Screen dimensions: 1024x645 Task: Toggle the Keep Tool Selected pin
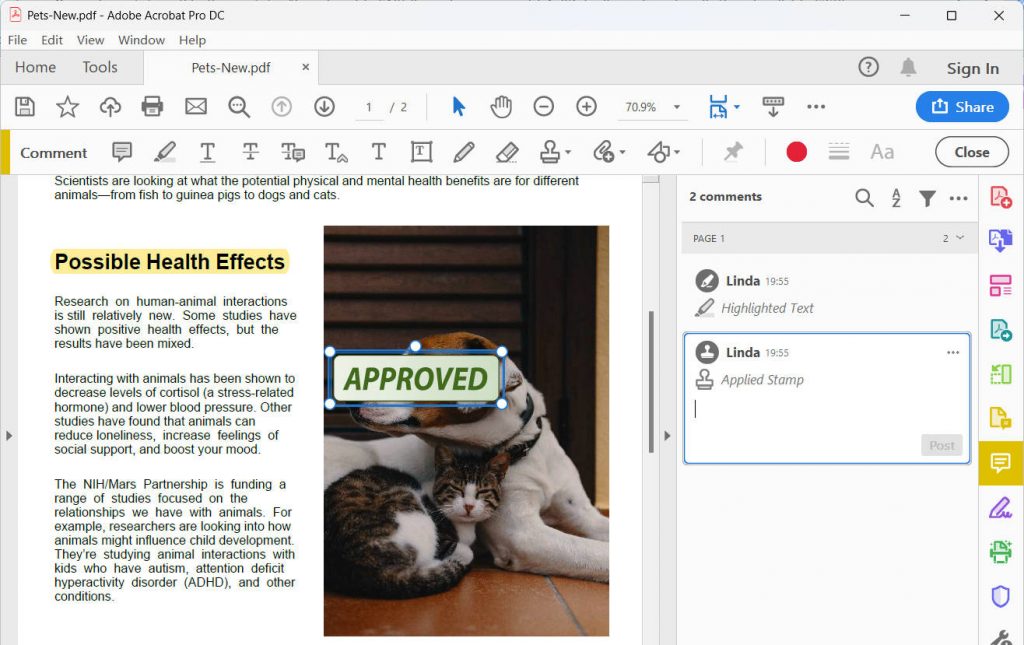point(733,152)
